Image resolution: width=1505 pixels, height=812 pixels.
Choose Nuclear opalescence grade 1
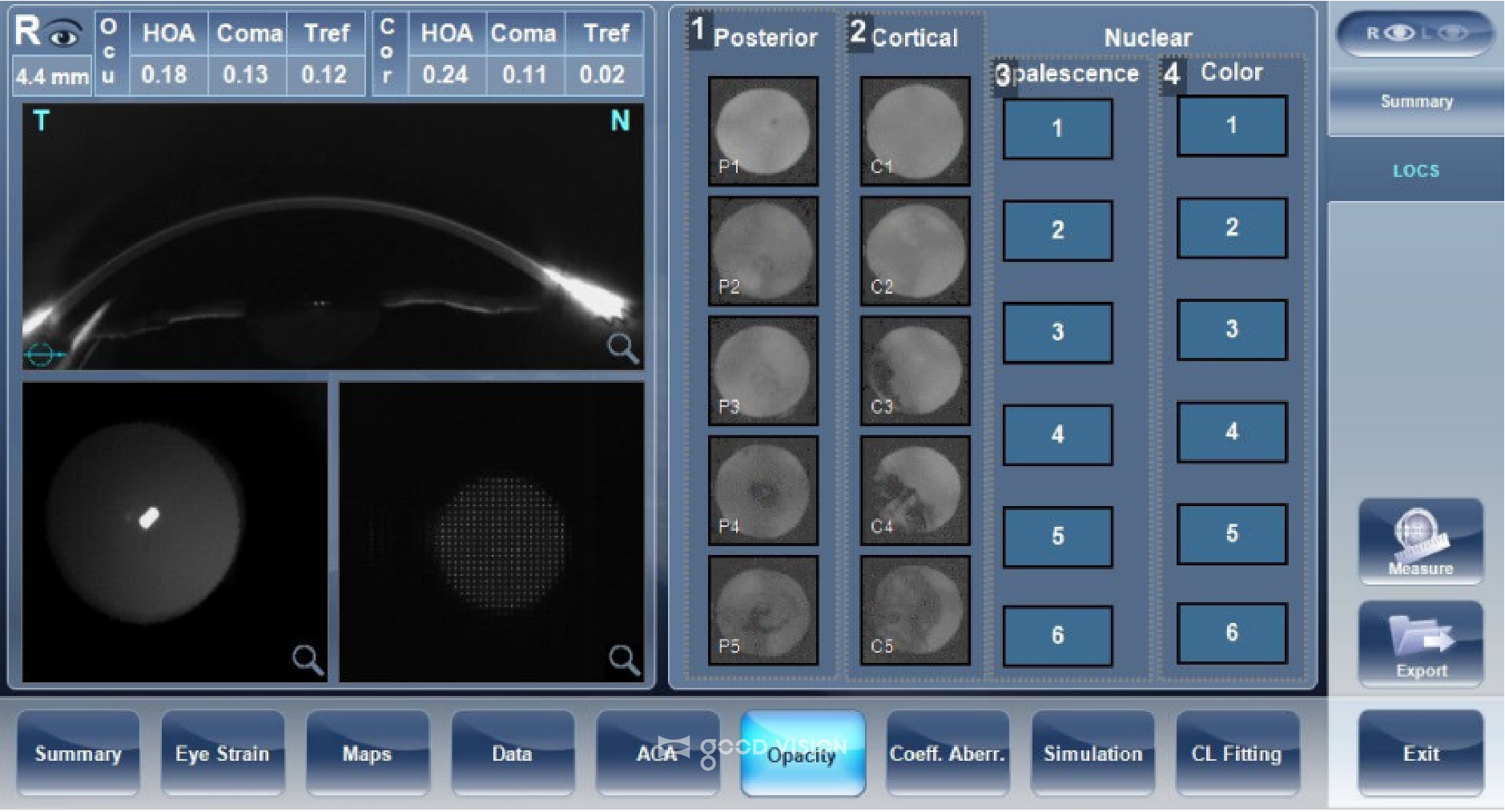[1057, 129]
